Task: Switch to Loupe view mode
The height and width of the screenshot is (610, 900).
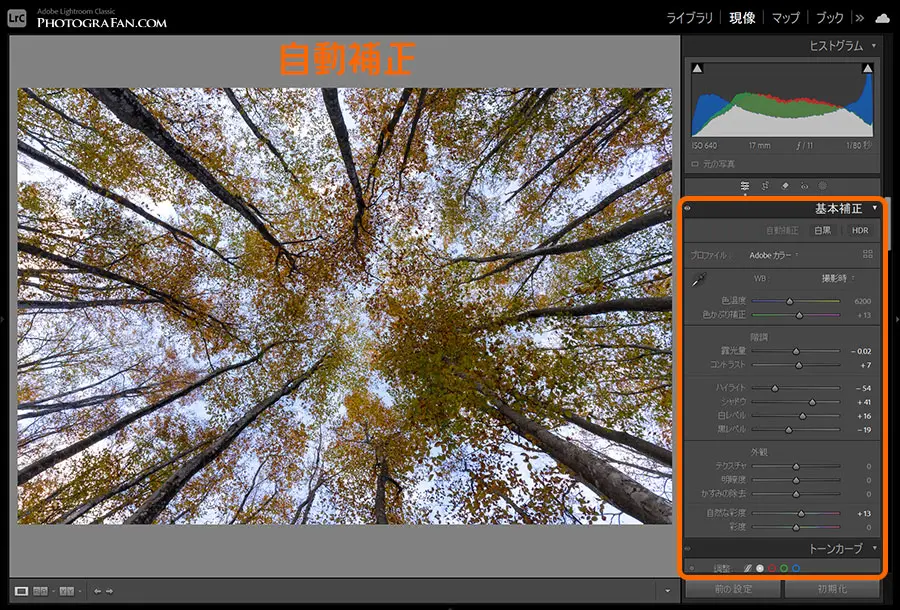Action: (21, 591)
